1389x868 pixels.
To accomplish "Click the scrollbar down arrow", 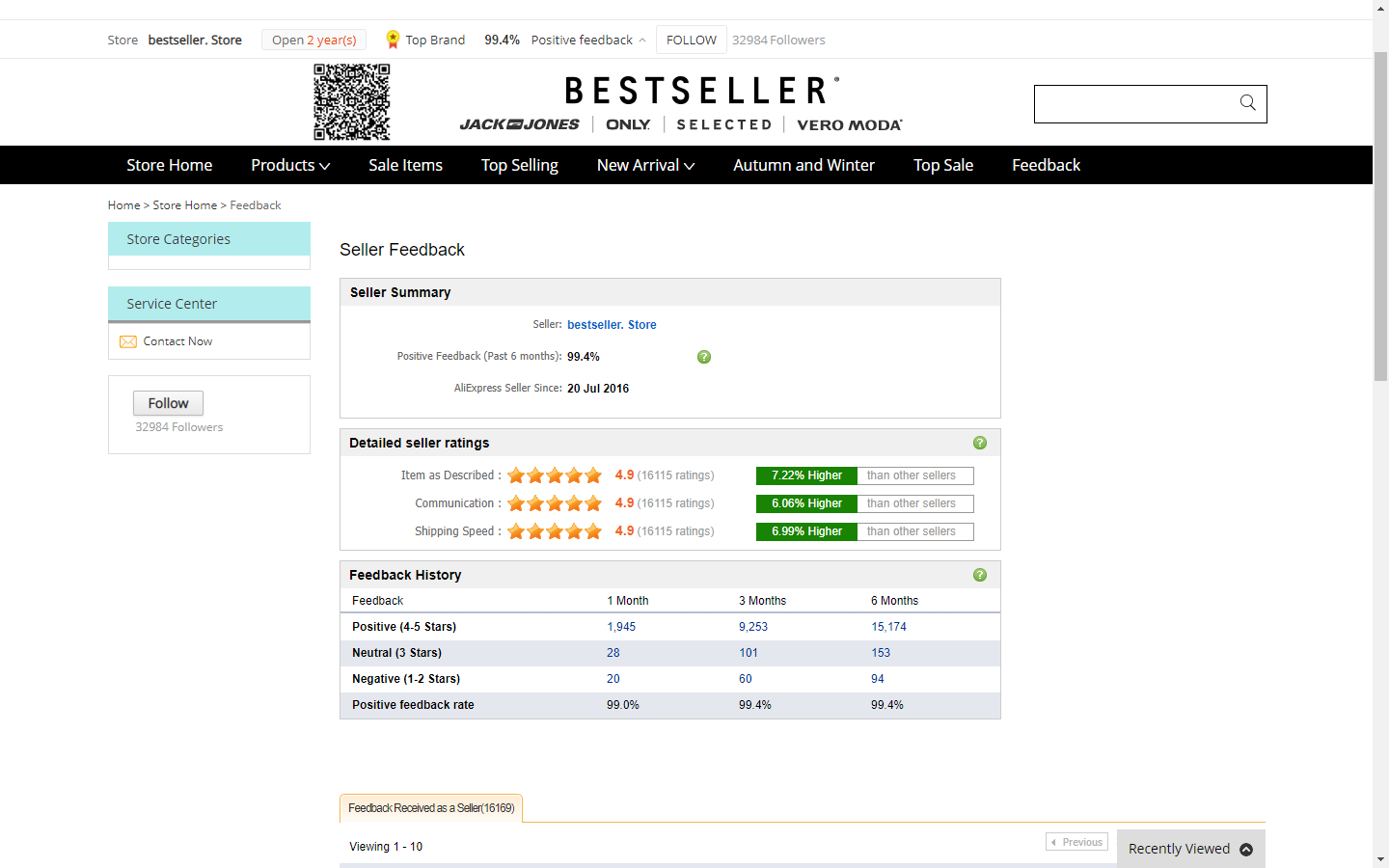I will [x=1380, y=859].
